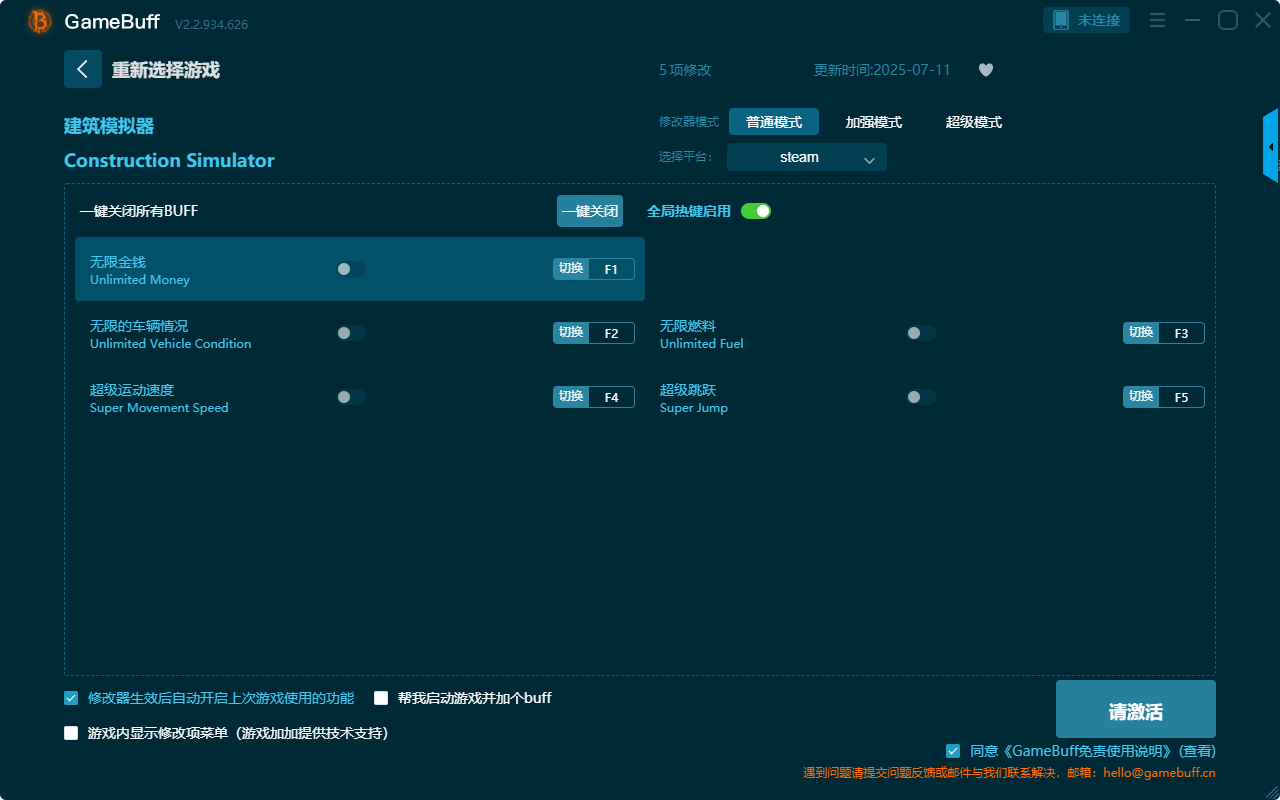Click the 选择平台 label

(x=686, y=157)
